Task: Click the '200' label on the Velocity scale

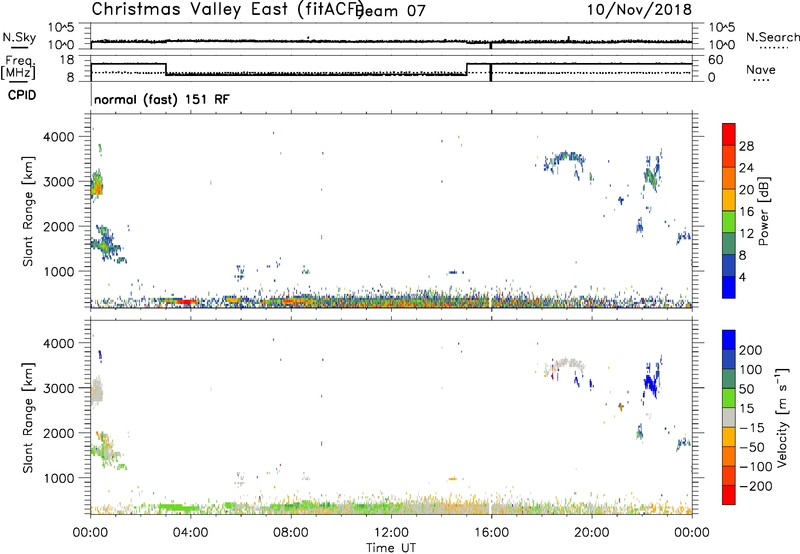Action: click(751, 350)
